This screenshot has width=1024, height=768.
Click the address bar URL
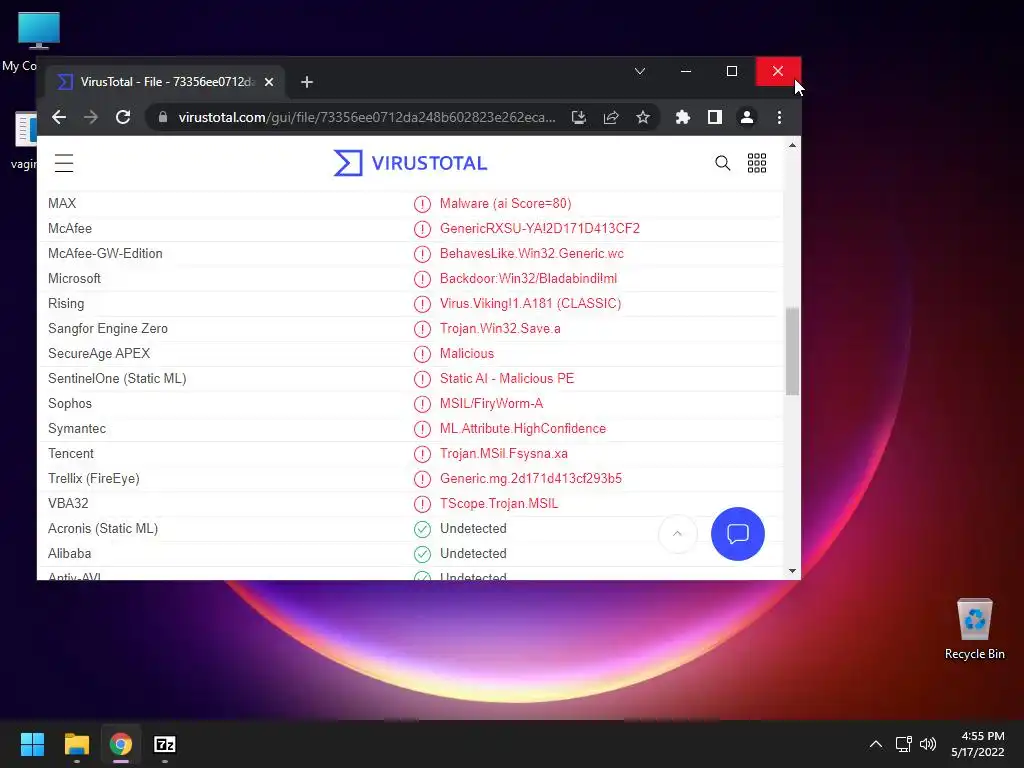tap(367, 117)
